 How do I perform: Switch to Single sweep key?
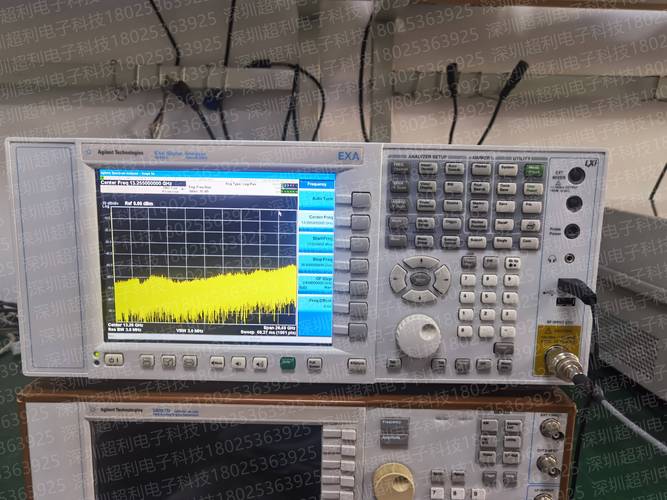click(x=503, y=243)
